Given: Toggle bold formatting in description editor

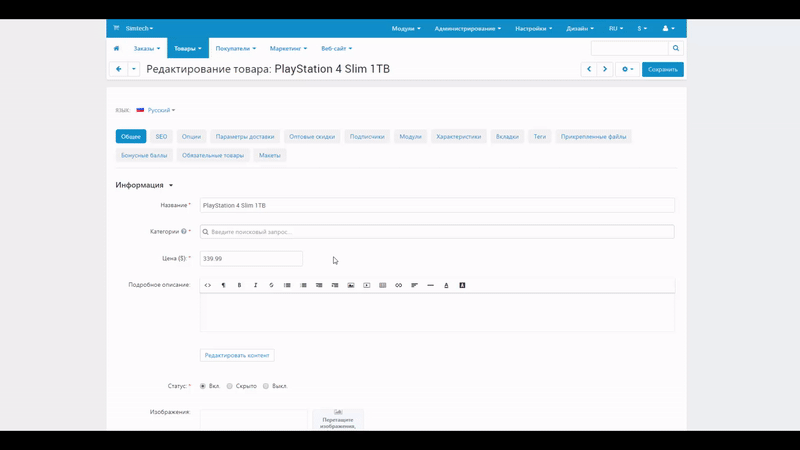Looking at the screenshot, I should (x=239, y=285).
